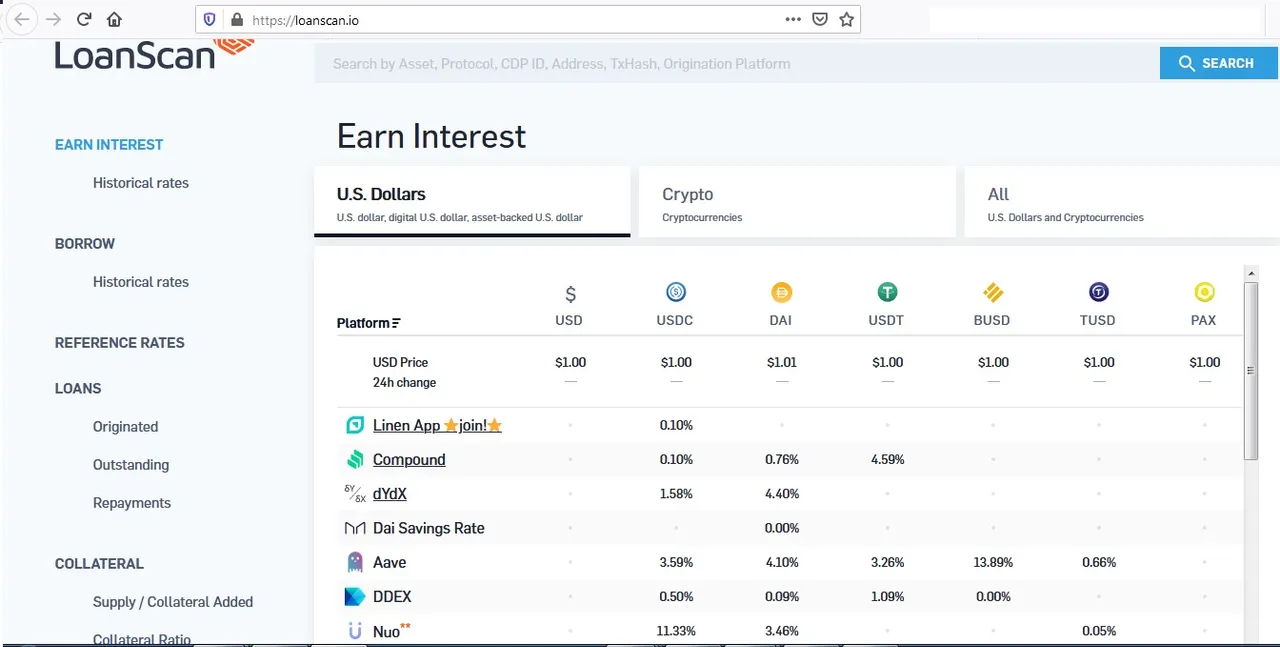The height and width of the screenshot is (647, 1280).
Task: Open the Earn Interest section
Action: click(x=109, y=145)
